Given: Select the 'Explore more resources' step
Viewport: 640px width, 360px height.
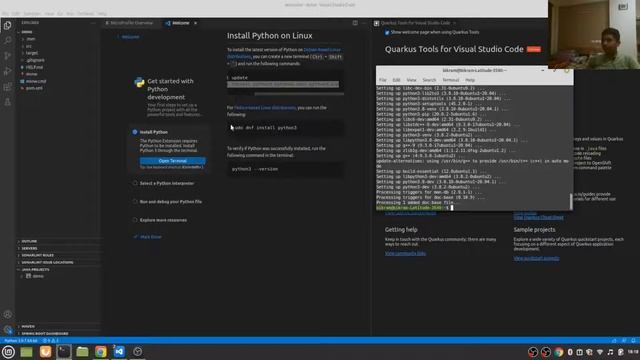Looking at the screenshot, I should 163,220.
